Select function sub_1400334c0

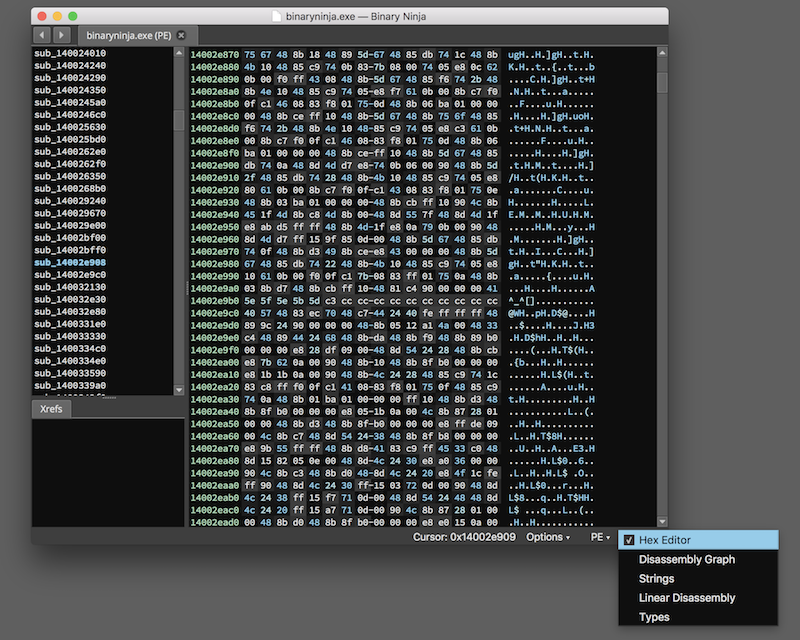pos(70,349)
